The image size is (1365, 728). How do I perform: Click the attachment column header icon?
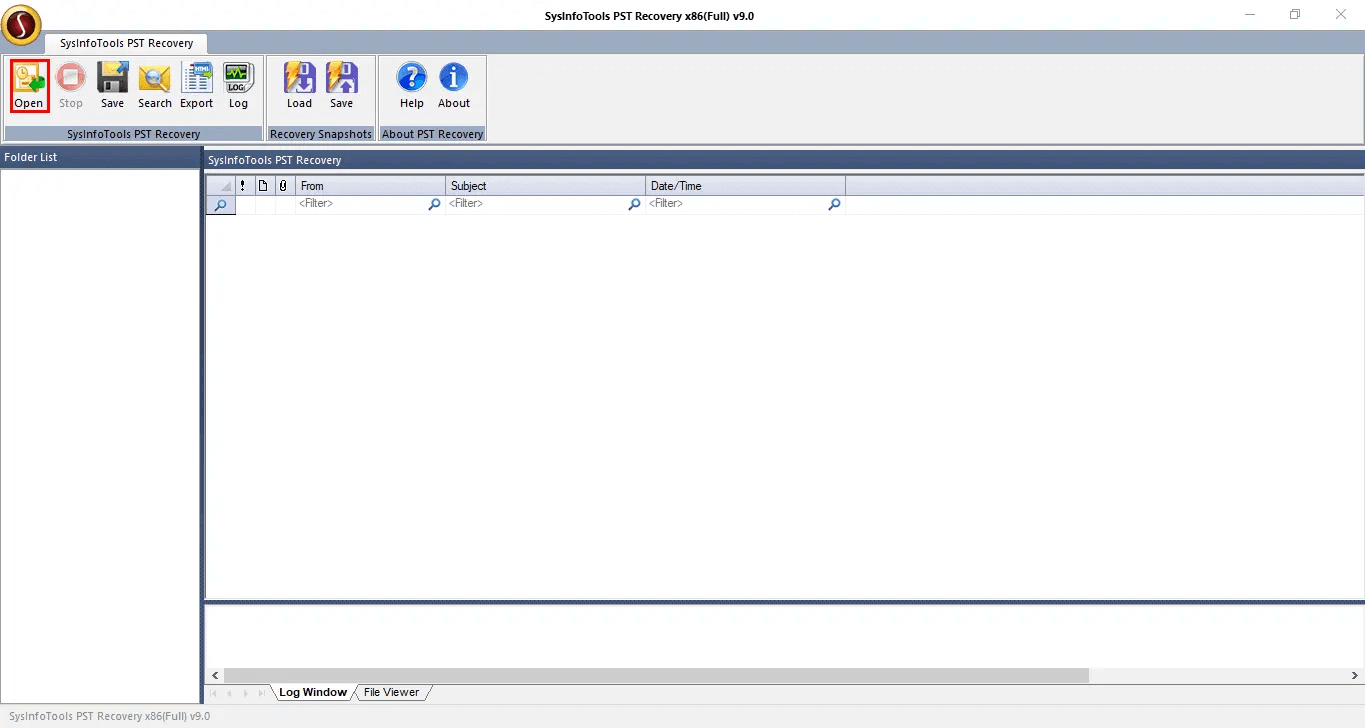283,186
